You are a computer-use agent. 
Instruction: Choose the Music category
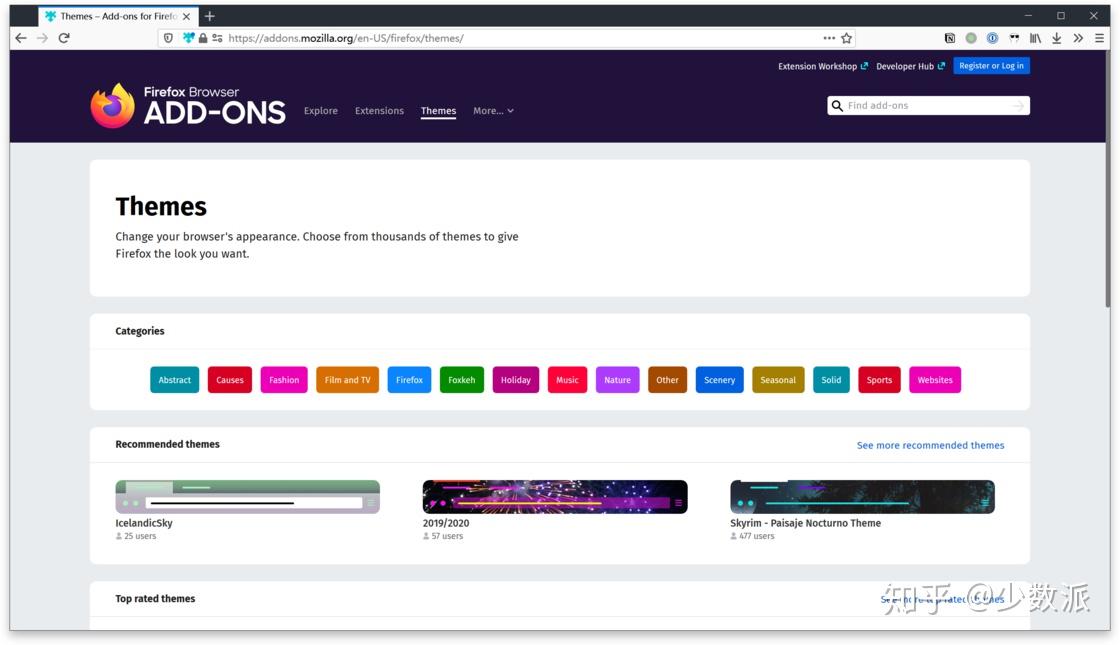point(567,380)
